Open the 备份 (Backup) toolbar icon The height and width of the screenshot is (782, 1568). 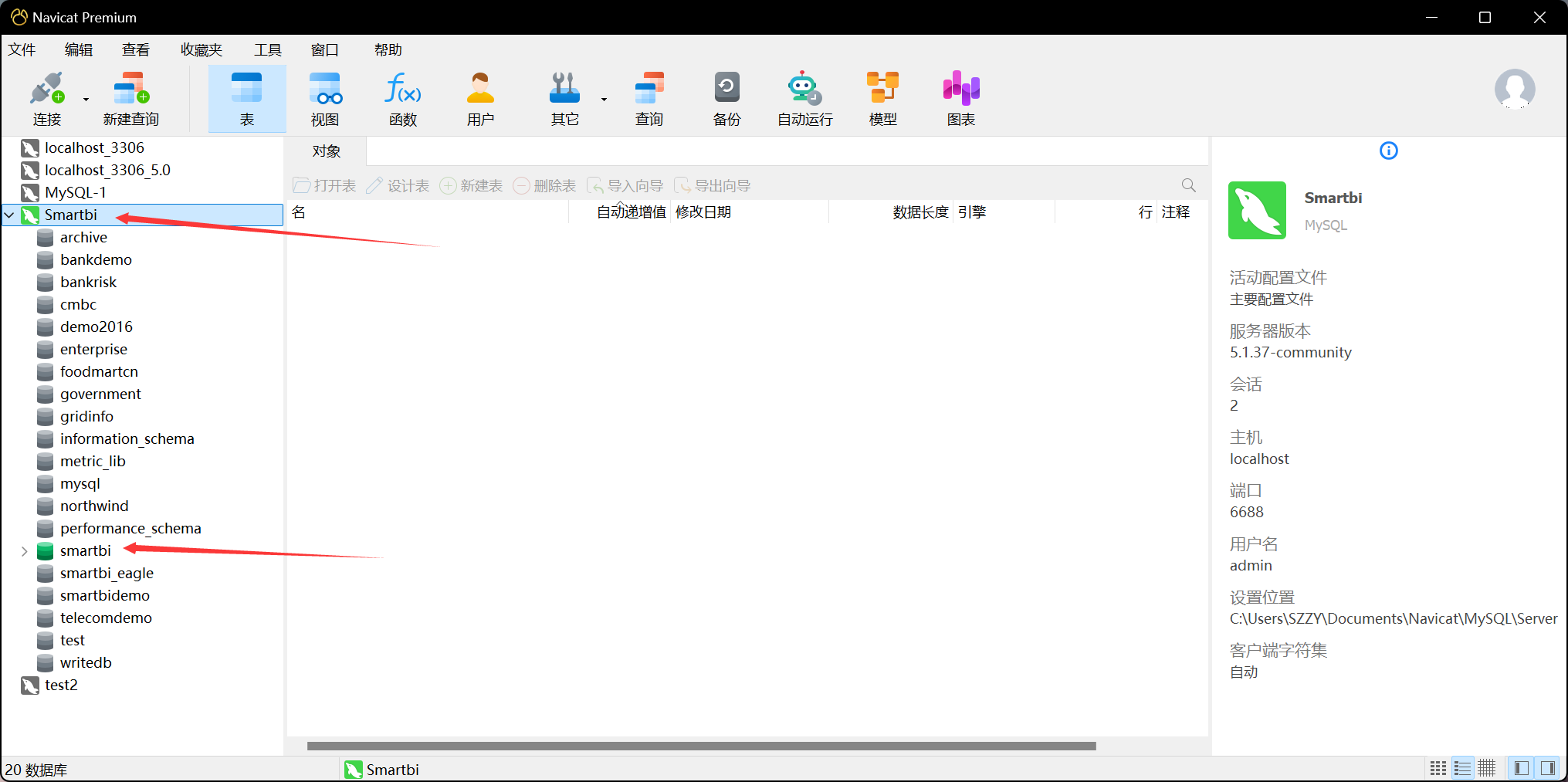726,99
